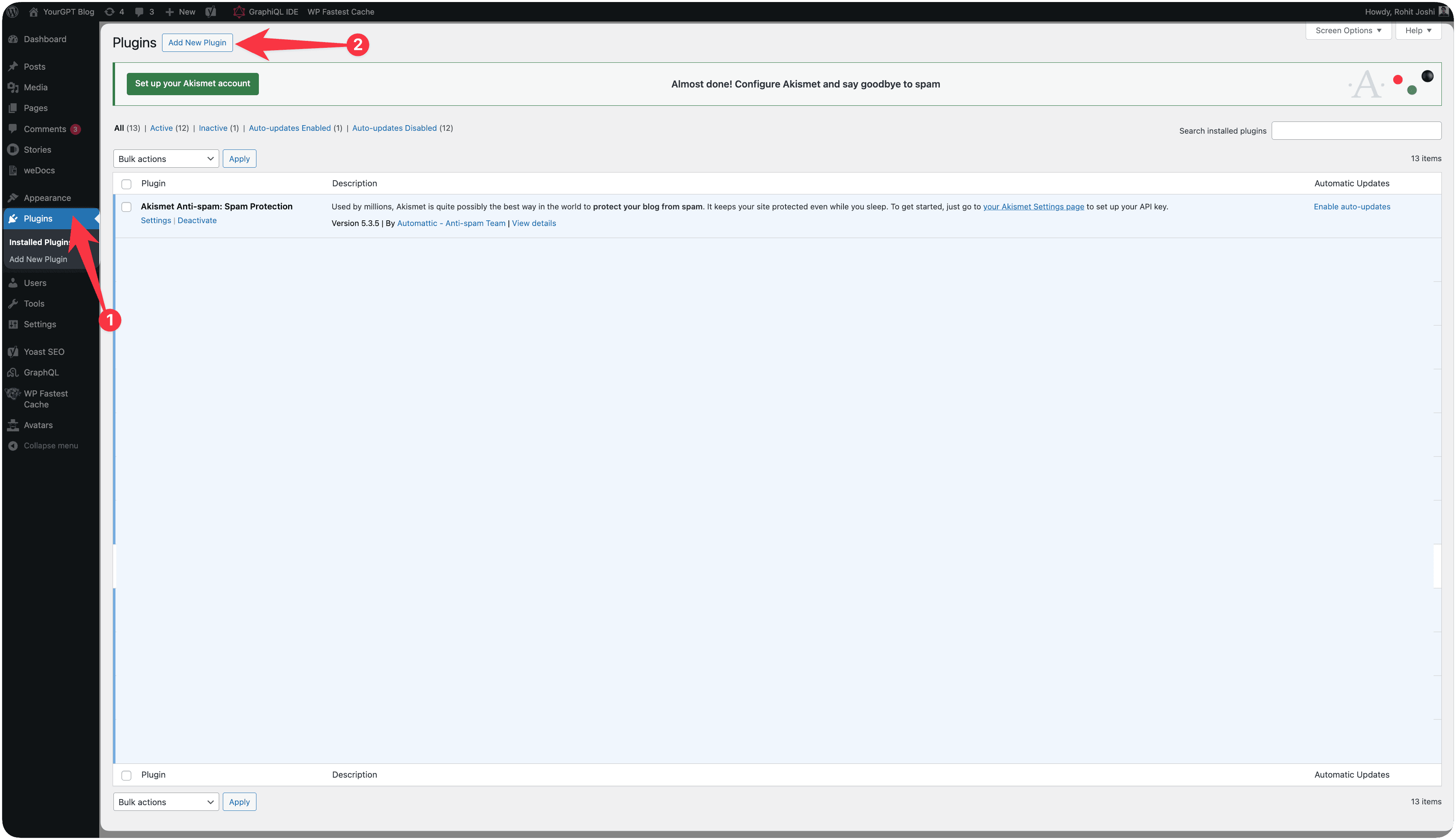Viewport: 1456px width, 840px height.
Task: Click the Yoast icon in the admin bar
Action: coord(211,11)
